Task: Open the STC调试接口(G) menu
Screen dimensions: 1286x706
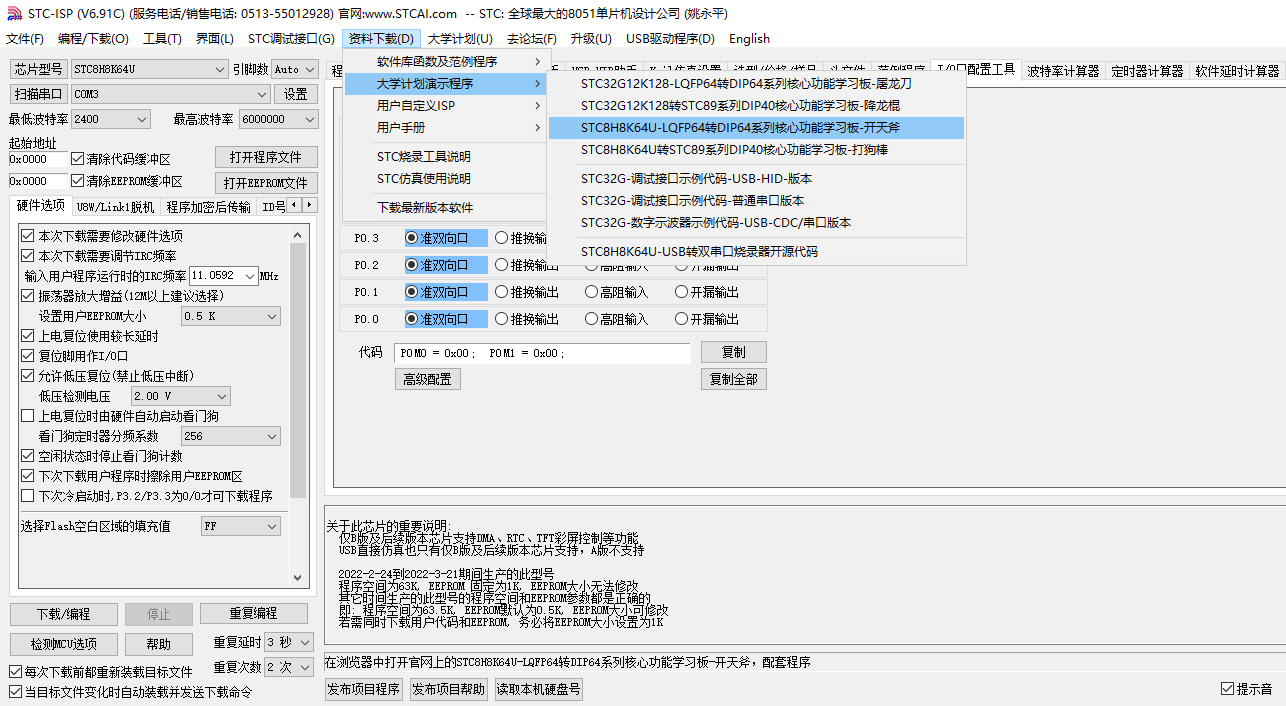Action: pos(291,39)
